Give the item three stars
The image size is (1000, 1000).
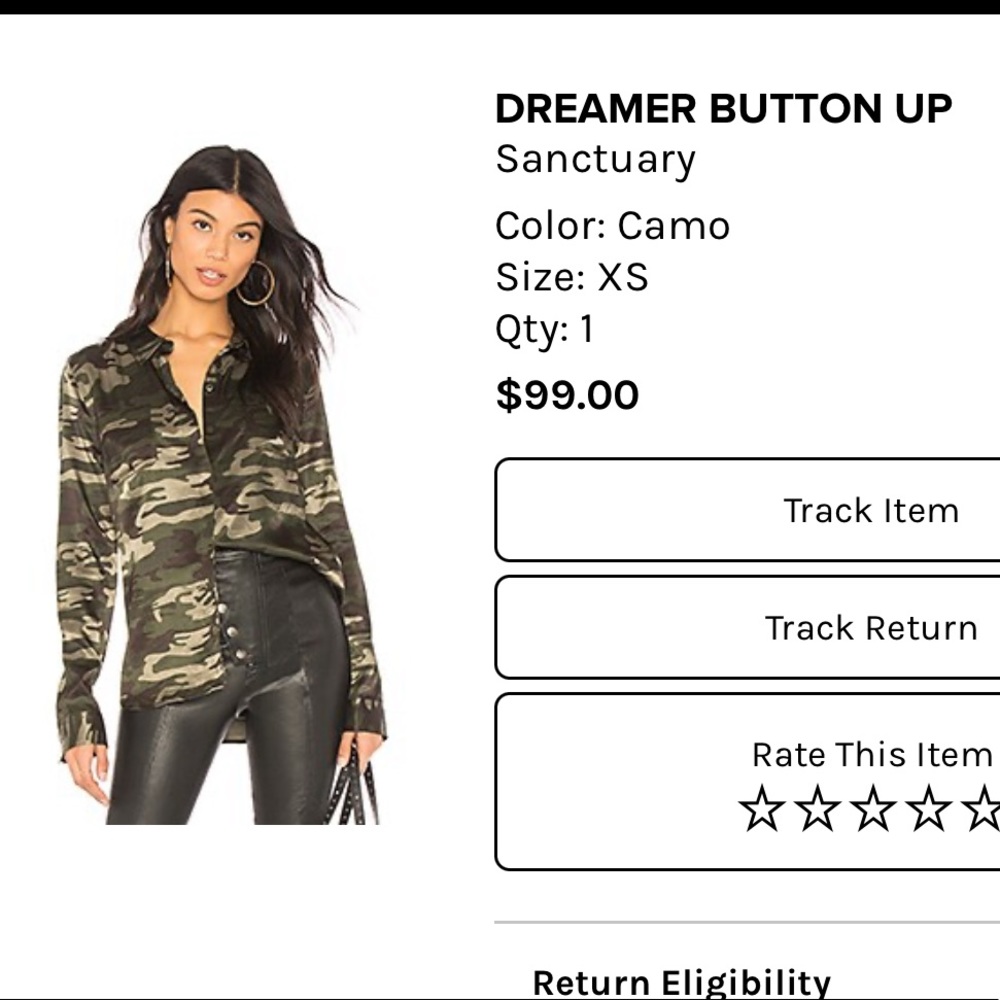872,809
